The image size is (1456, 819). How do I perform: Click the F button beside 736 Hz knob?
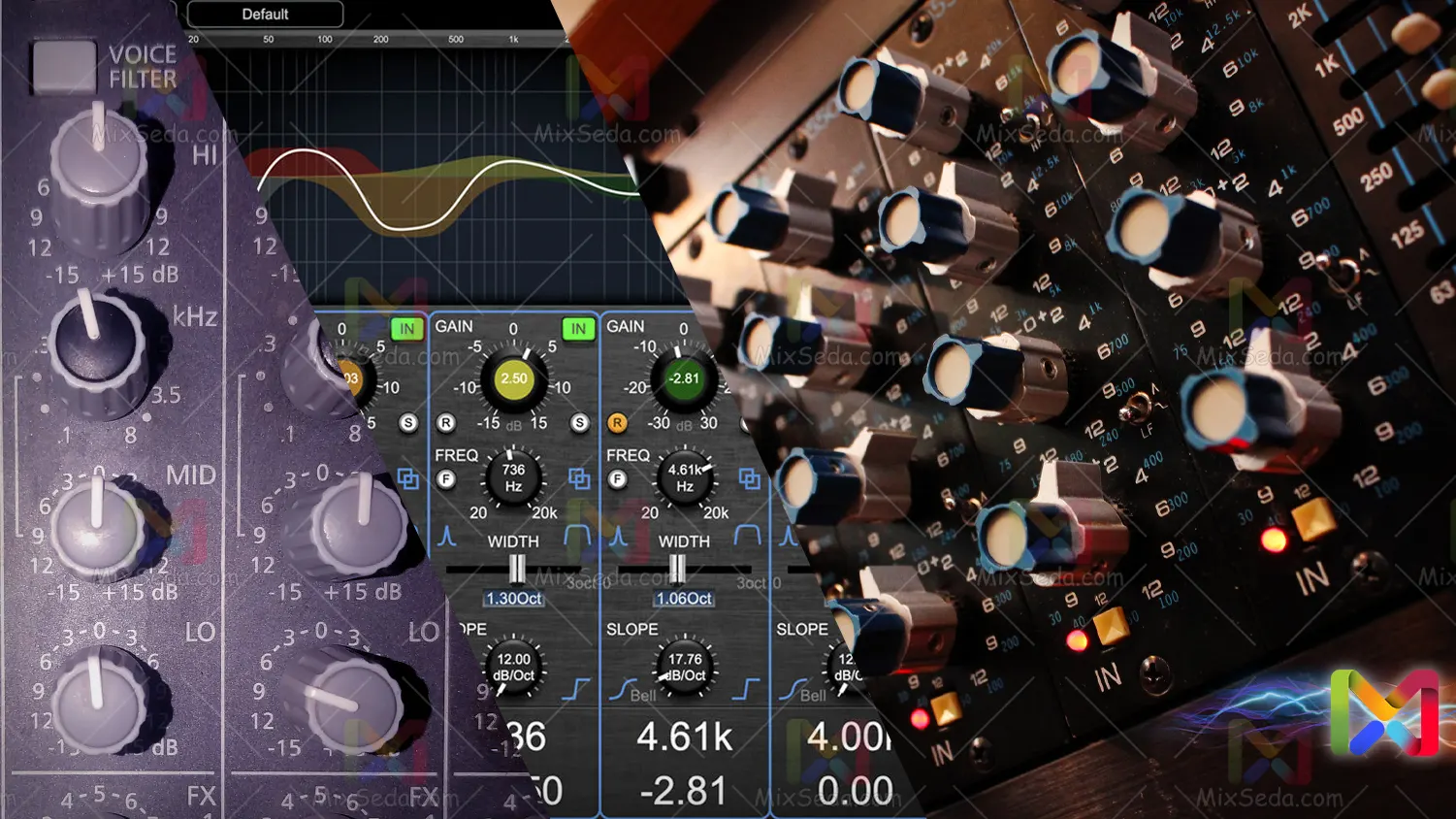coord(446,479)
